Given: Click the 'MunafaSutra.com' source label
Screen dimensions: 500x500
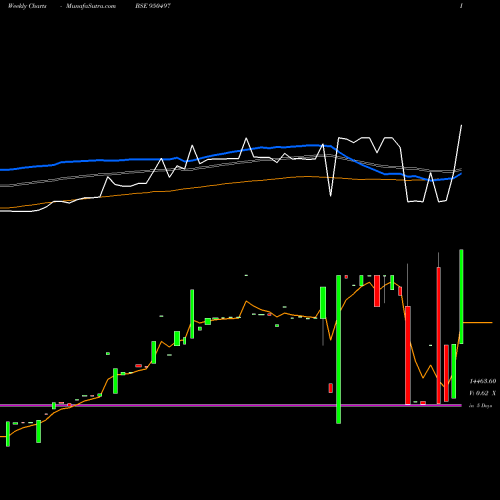Looking at the screenshot, I should 91,6.
